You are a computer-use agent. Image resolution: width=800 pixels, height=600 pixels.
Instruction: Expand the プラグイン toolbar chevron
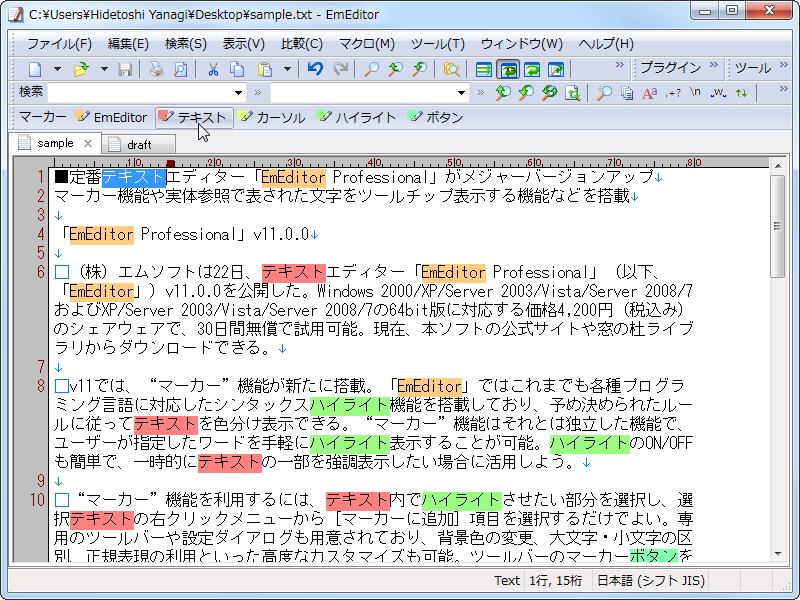point(714,64)
